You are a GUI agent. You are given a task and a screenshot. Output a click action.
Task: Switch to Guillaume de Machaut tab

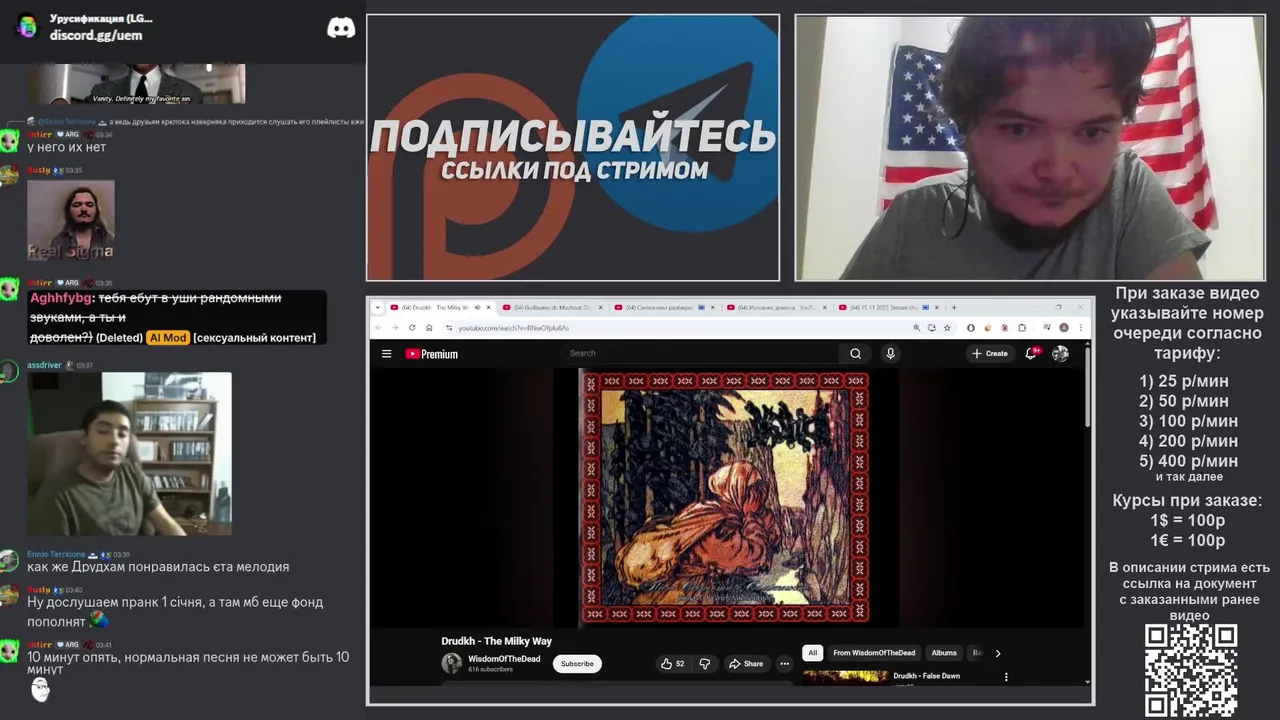click(553, 307)
